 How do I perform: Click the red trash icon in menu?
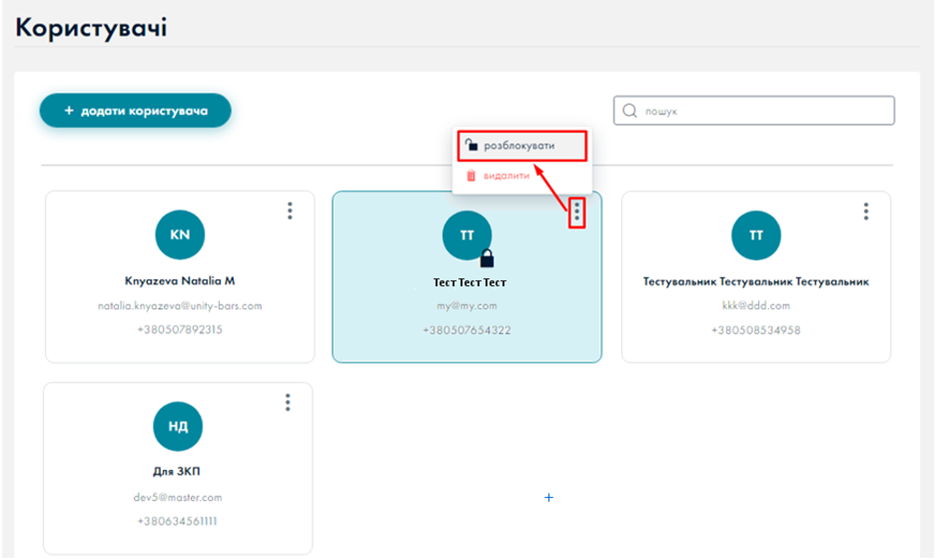point(472,175)
